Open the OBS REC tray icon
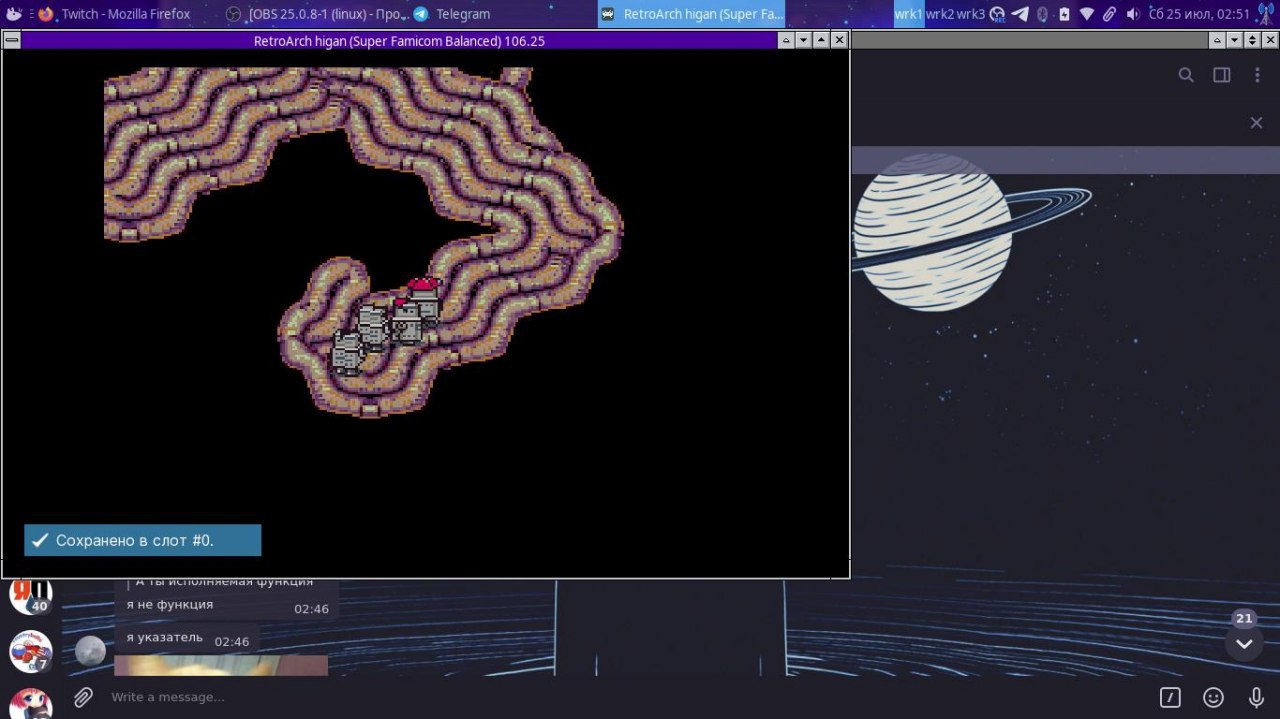1280x719 pixels. pos(997,14)
